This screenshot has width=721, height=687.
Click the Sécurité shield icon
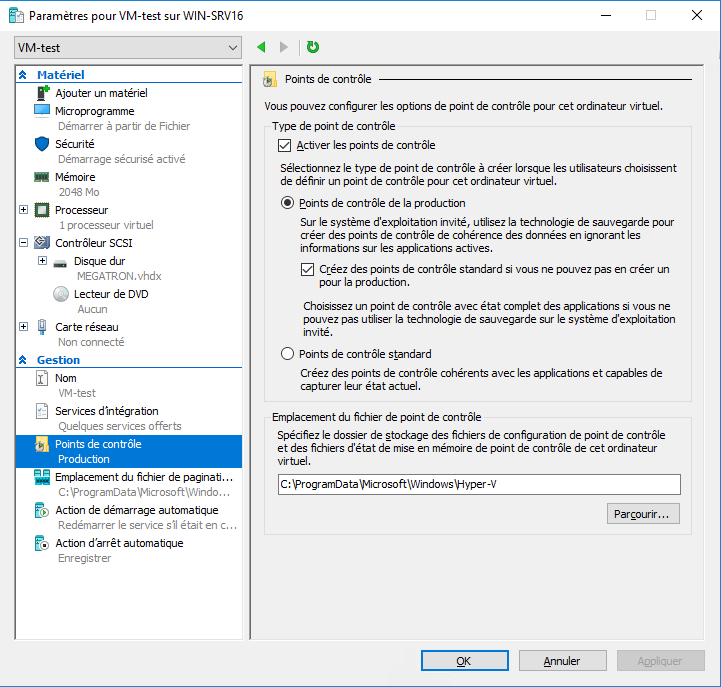[x=42, y=144]
